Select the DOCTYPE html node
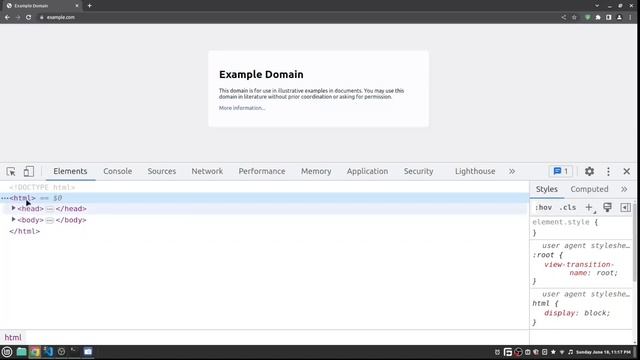This screenshot has height=360, width=640. click(x=42, y=187)
